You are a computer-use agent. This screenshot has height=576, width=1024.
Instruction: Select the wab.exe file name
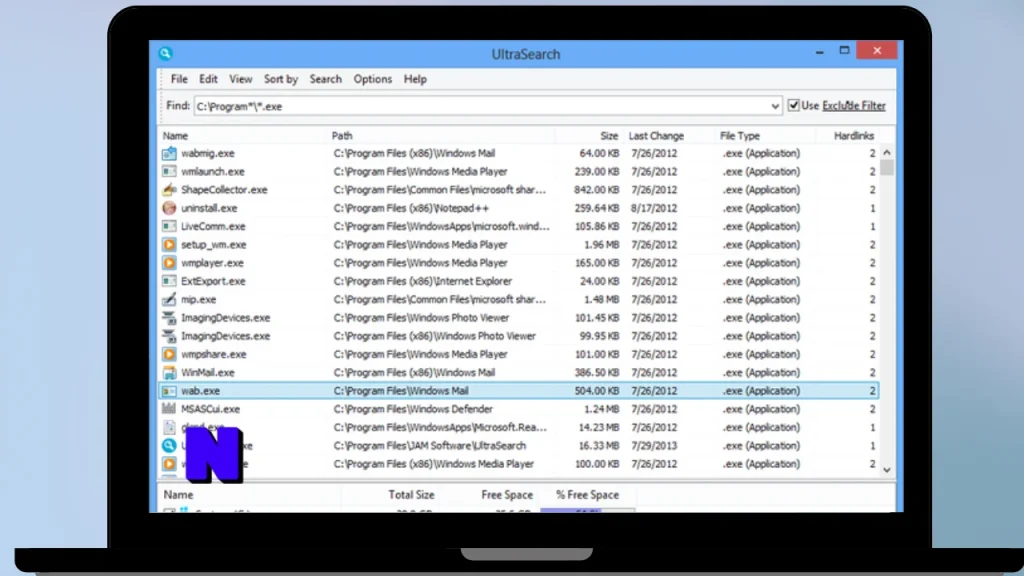200,391
